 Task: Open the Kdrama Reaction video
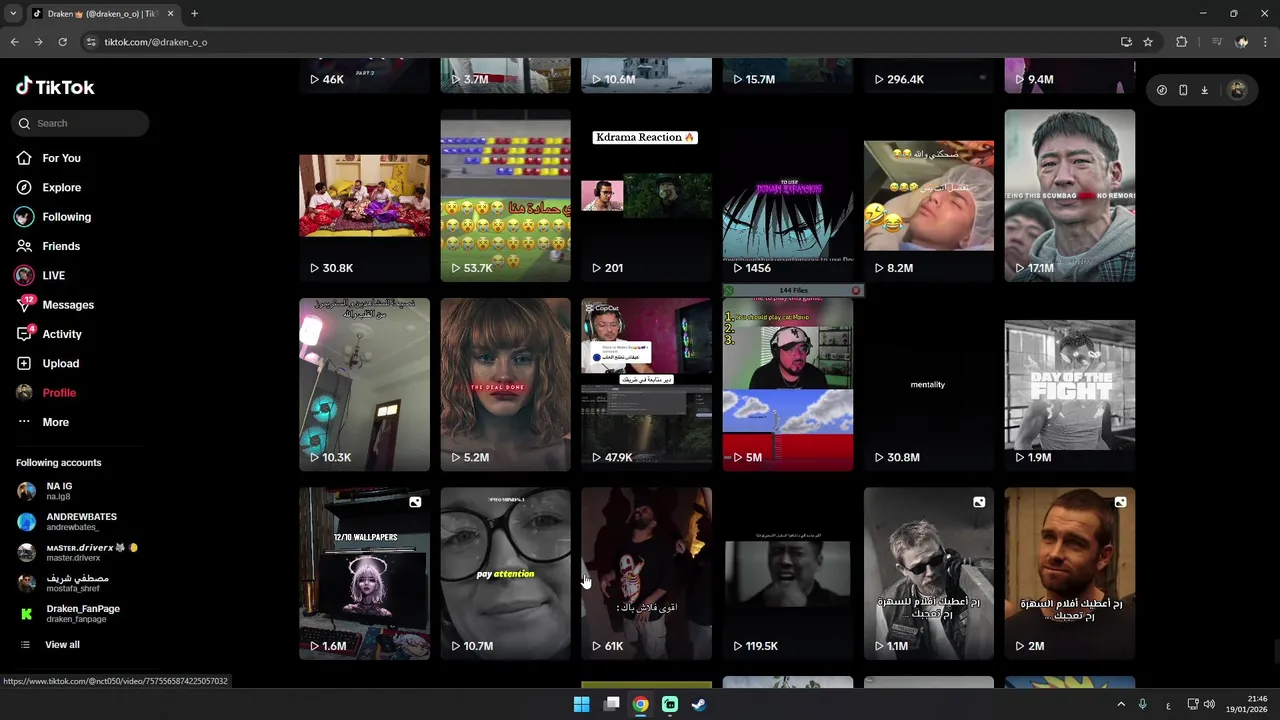(646, 196)
